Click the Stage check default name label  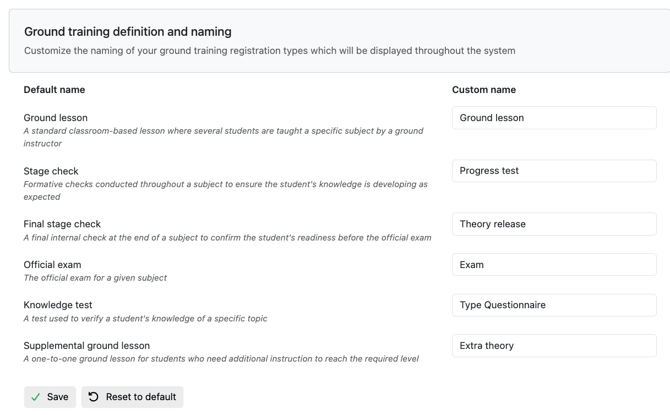pyautogui.click(x=51, y=171)
